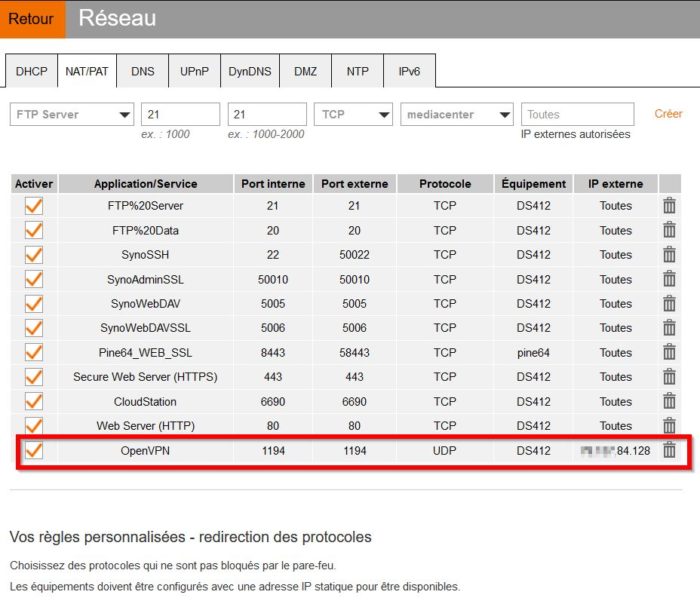The image size is (700, 607).
Task: Switch to the DHCP tab
Action: click(x=31, y=72)
